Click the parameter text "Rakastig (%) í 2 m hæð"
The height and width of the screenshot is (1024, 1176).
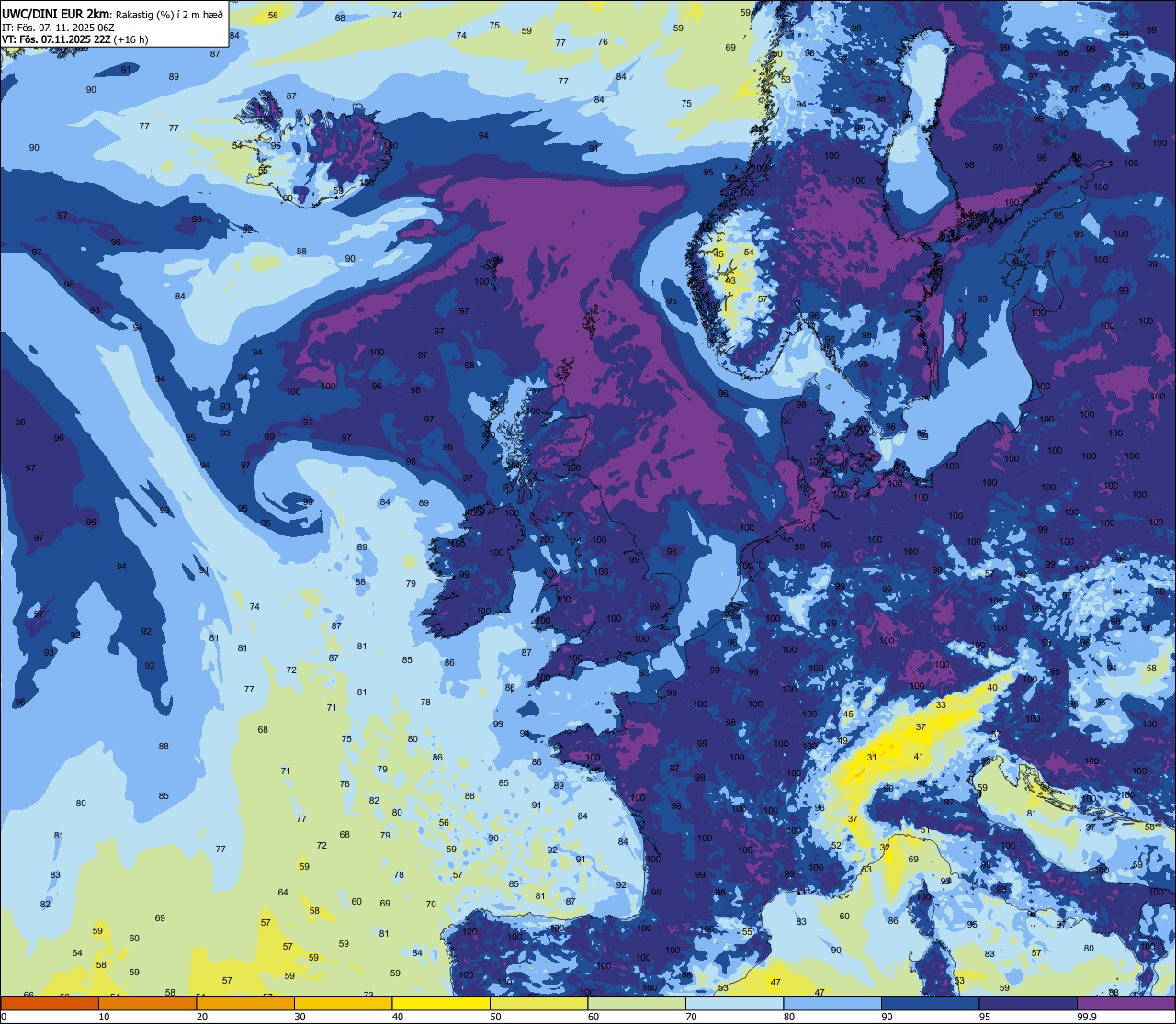coord(168,14)
